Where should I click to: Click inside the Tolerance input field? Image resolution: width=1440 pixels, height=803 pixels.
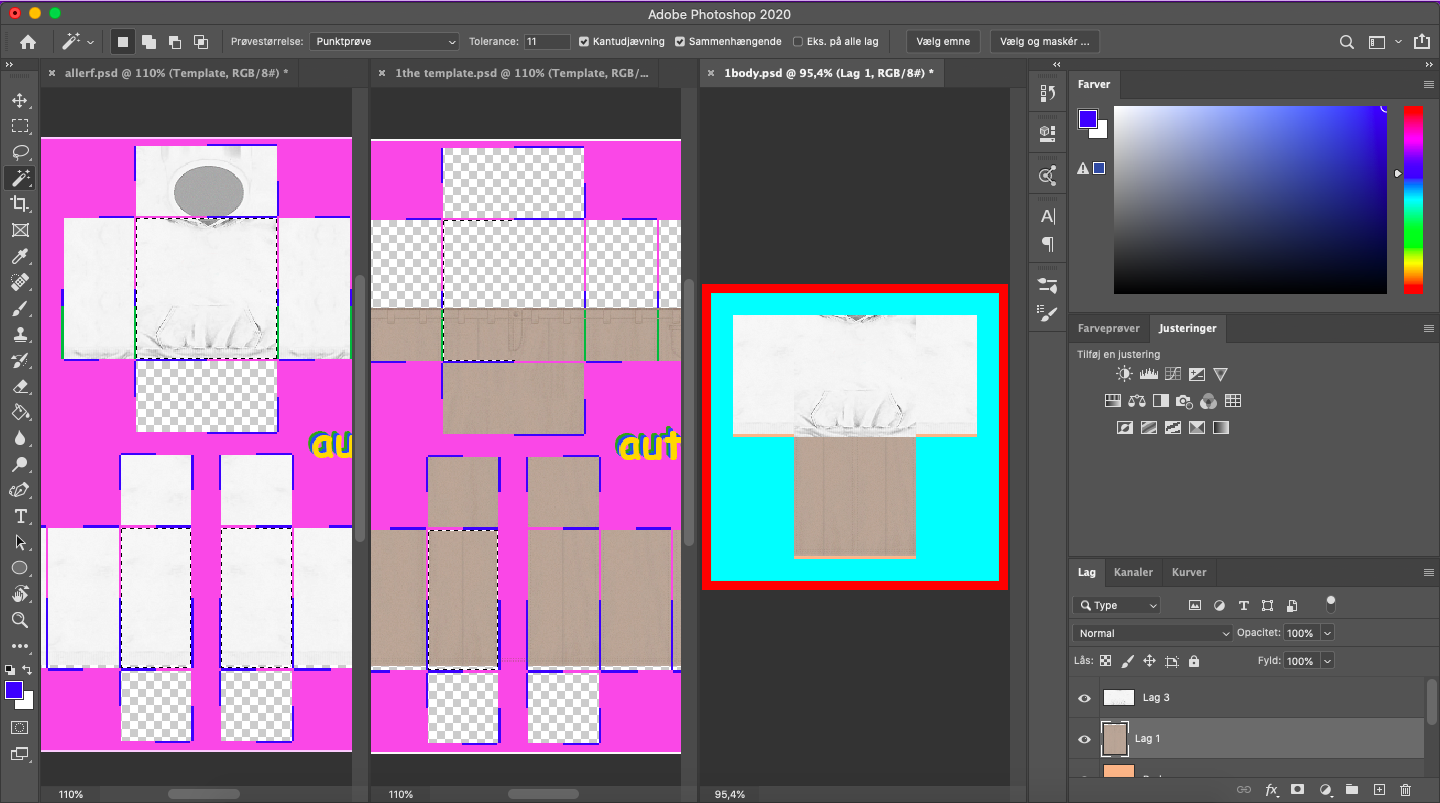(x=545, y=41)
